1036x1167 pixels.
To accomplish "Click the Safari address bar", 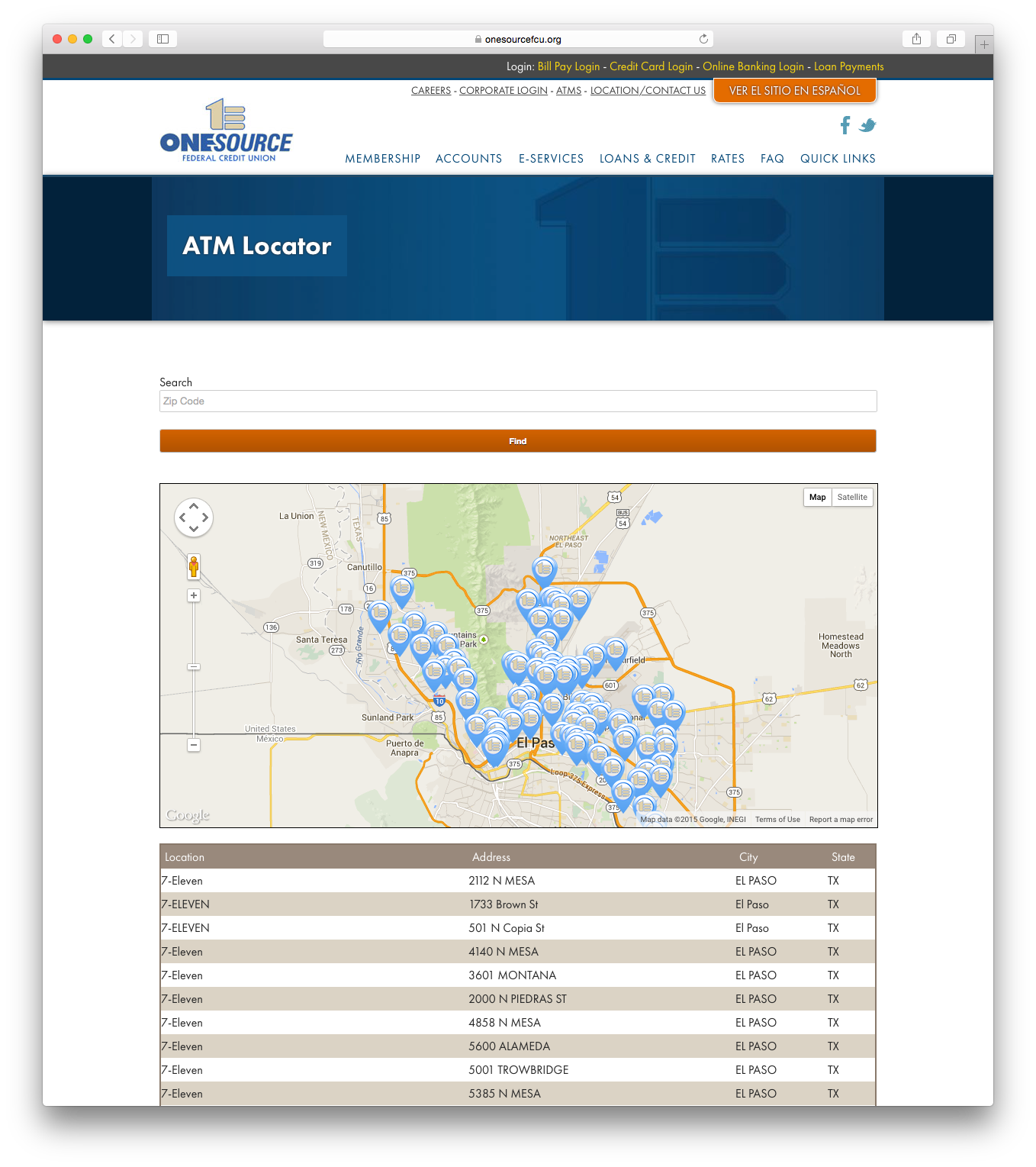I will [518, 39].
